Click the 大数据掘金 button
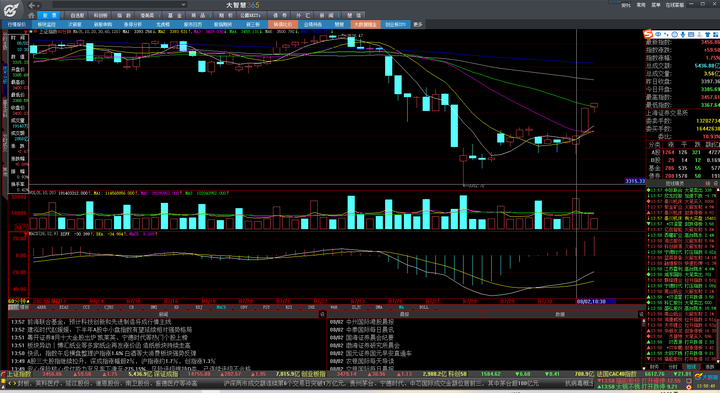 pos(365,24)
